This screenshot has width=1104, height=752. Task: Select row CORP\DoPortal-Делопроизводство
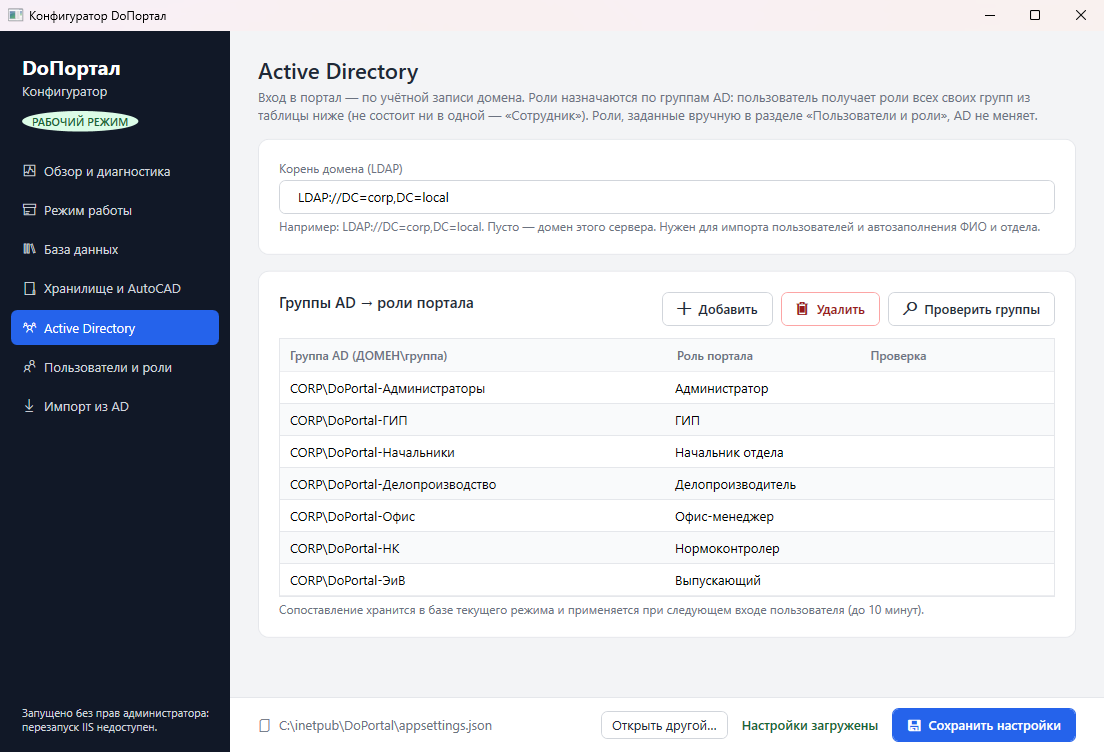click(667, 484)
